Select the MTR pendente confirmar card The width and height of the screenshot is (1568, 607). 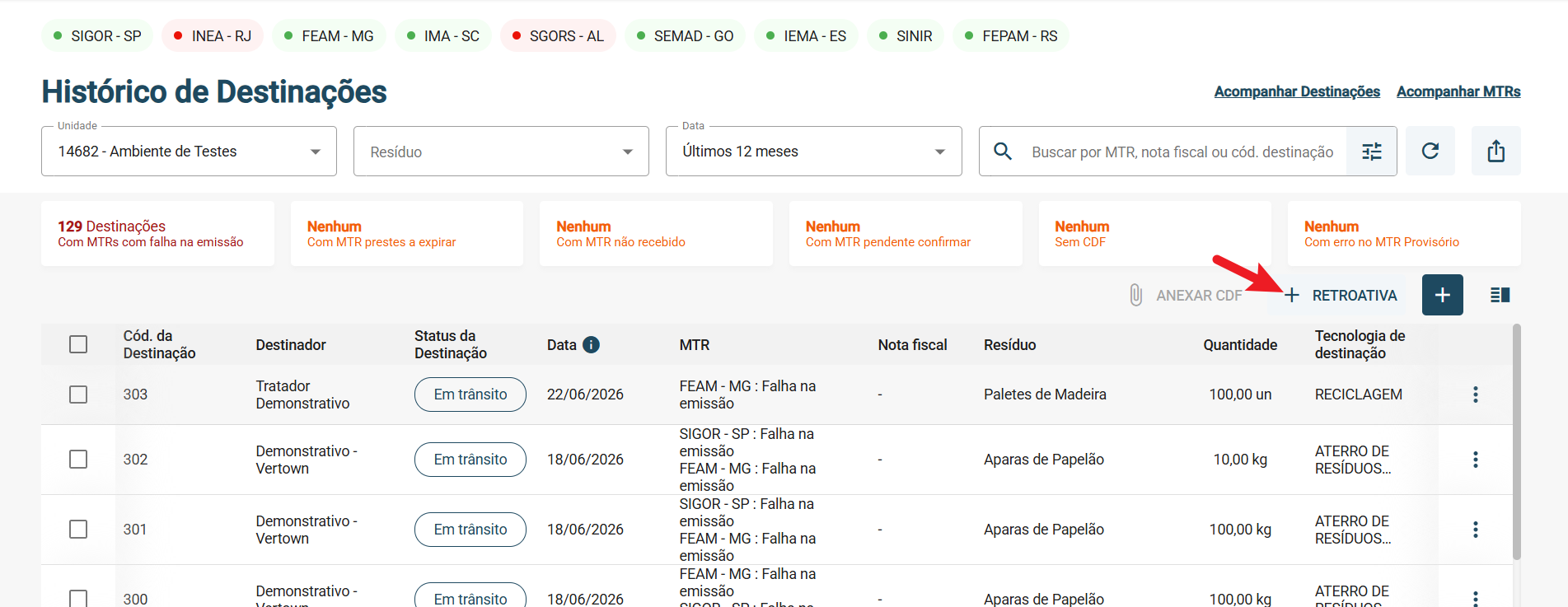(x=906, y=234)
